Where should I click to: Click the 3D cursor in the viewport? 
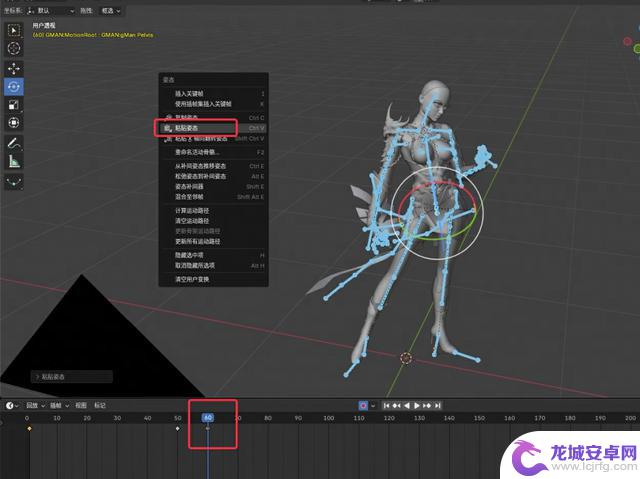pos(406,358)
